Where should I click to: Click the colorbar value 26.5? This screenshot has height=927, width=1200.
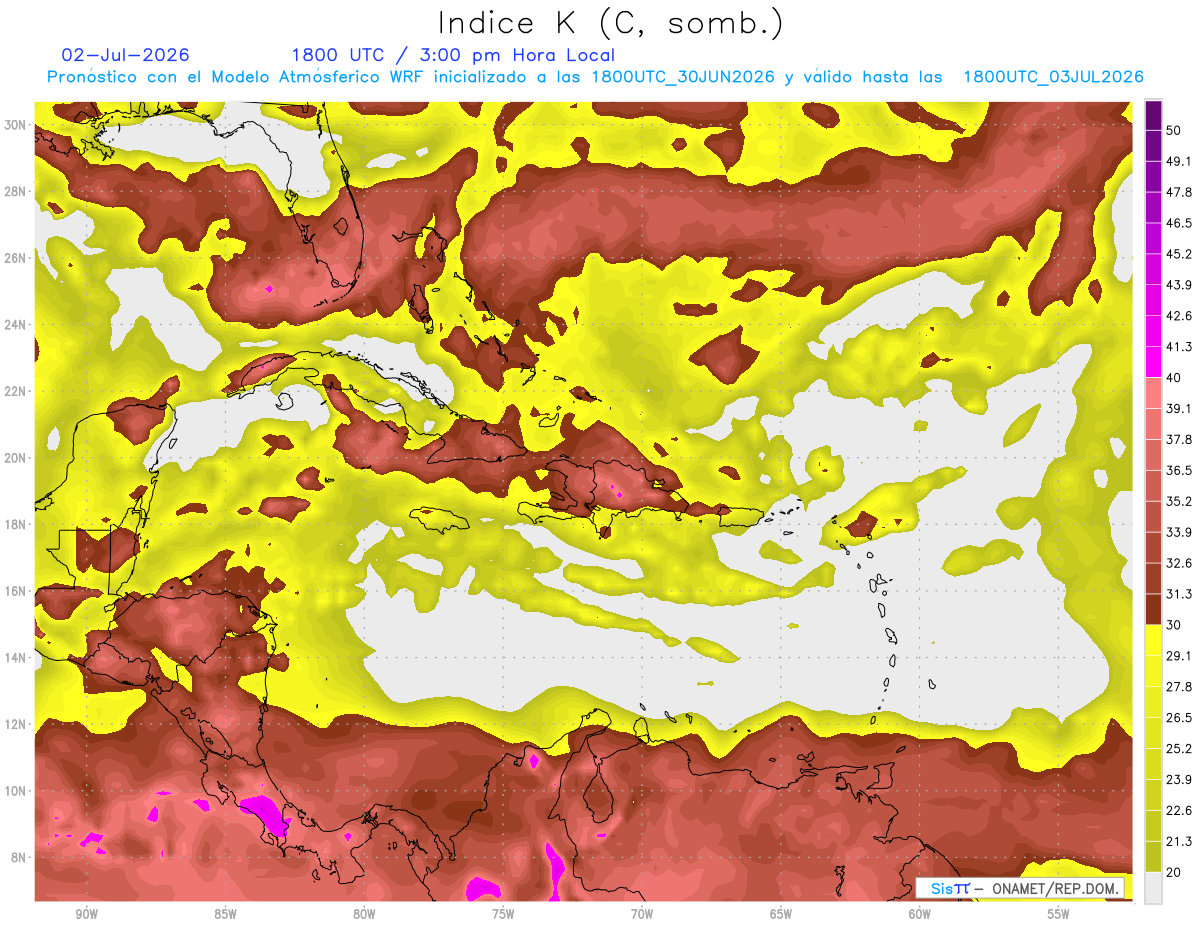tap(1179, 718)
